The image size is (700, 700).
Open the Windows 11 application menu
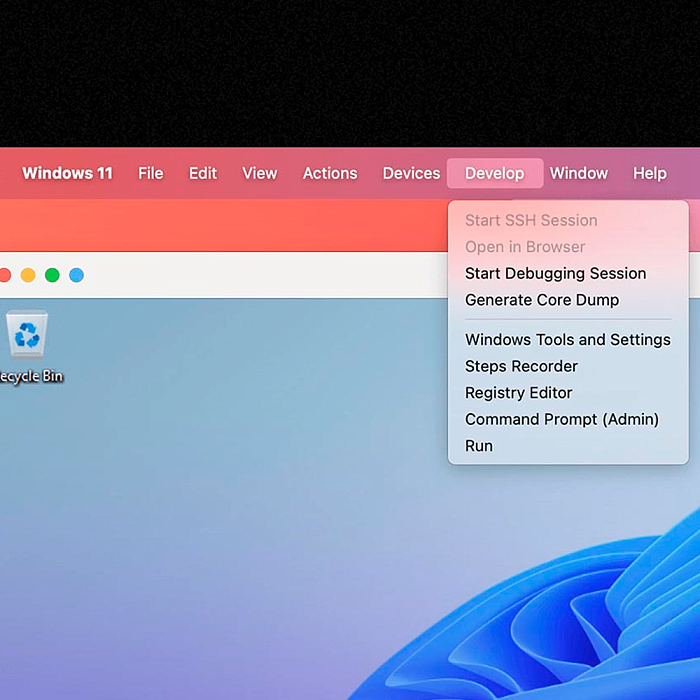tap(67, 173)
